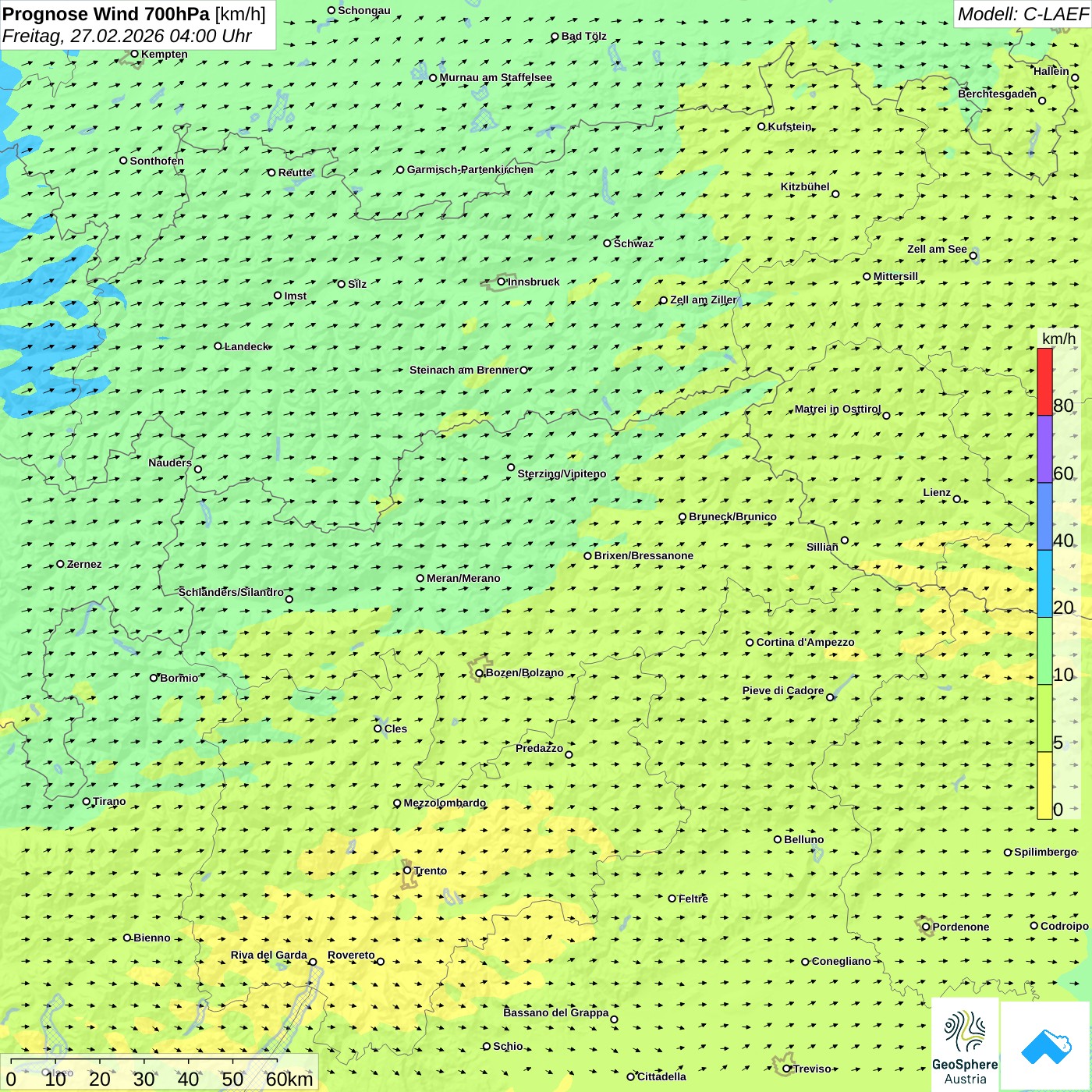Click the 'Pieve di Cadore' map label
1092x1092 pixels.
coord(783,690)
